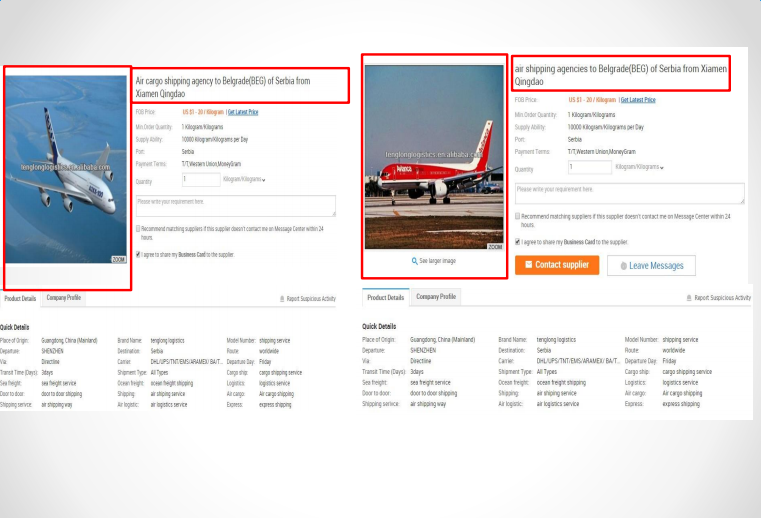Image resolution: width=761 pixels, height=518 pixels.
Task: Enable Recommend matching suppliers checkbox in right listing
Action: [518, 215]
